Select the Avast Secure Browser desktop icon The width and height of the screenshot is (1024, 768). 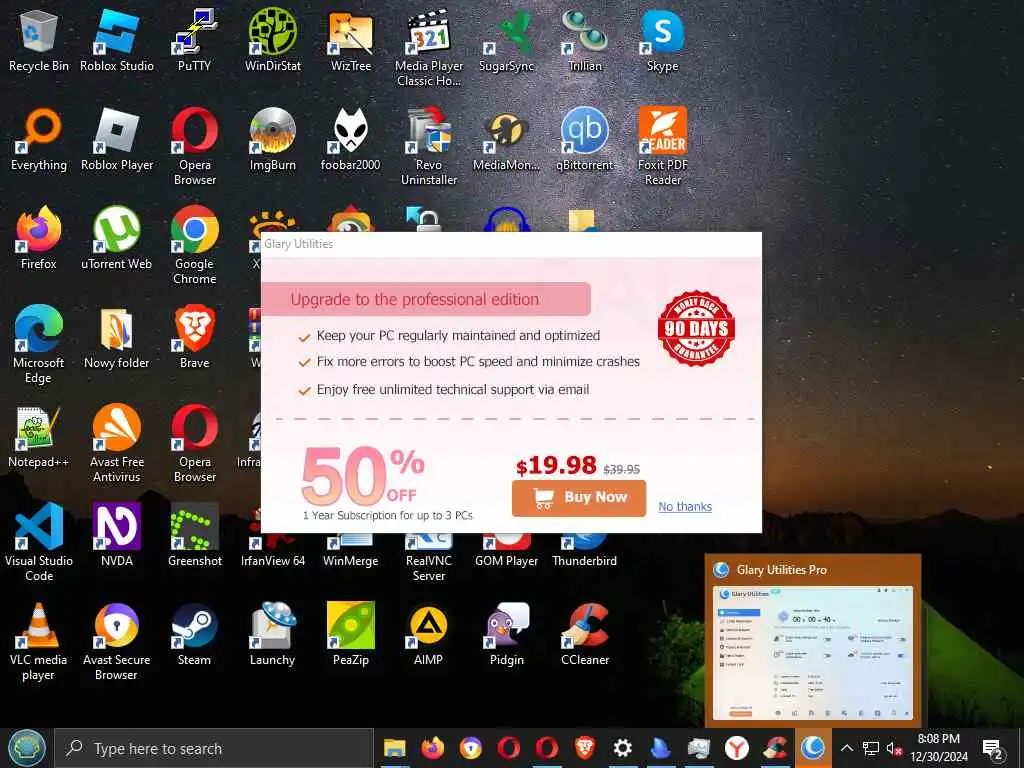click(117, 641)
